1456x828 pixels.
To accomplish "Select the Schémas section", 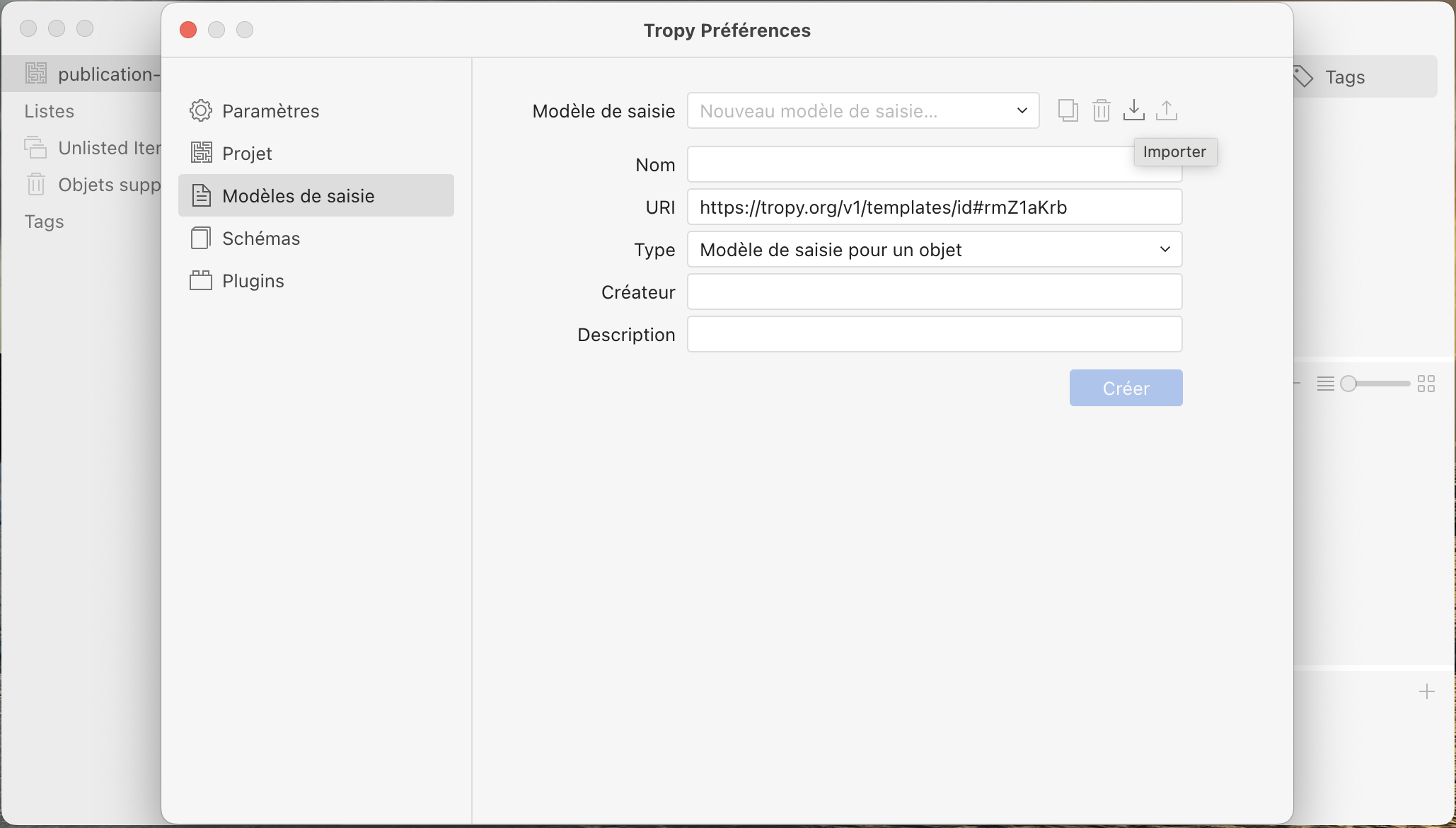I will pos(261,238).
